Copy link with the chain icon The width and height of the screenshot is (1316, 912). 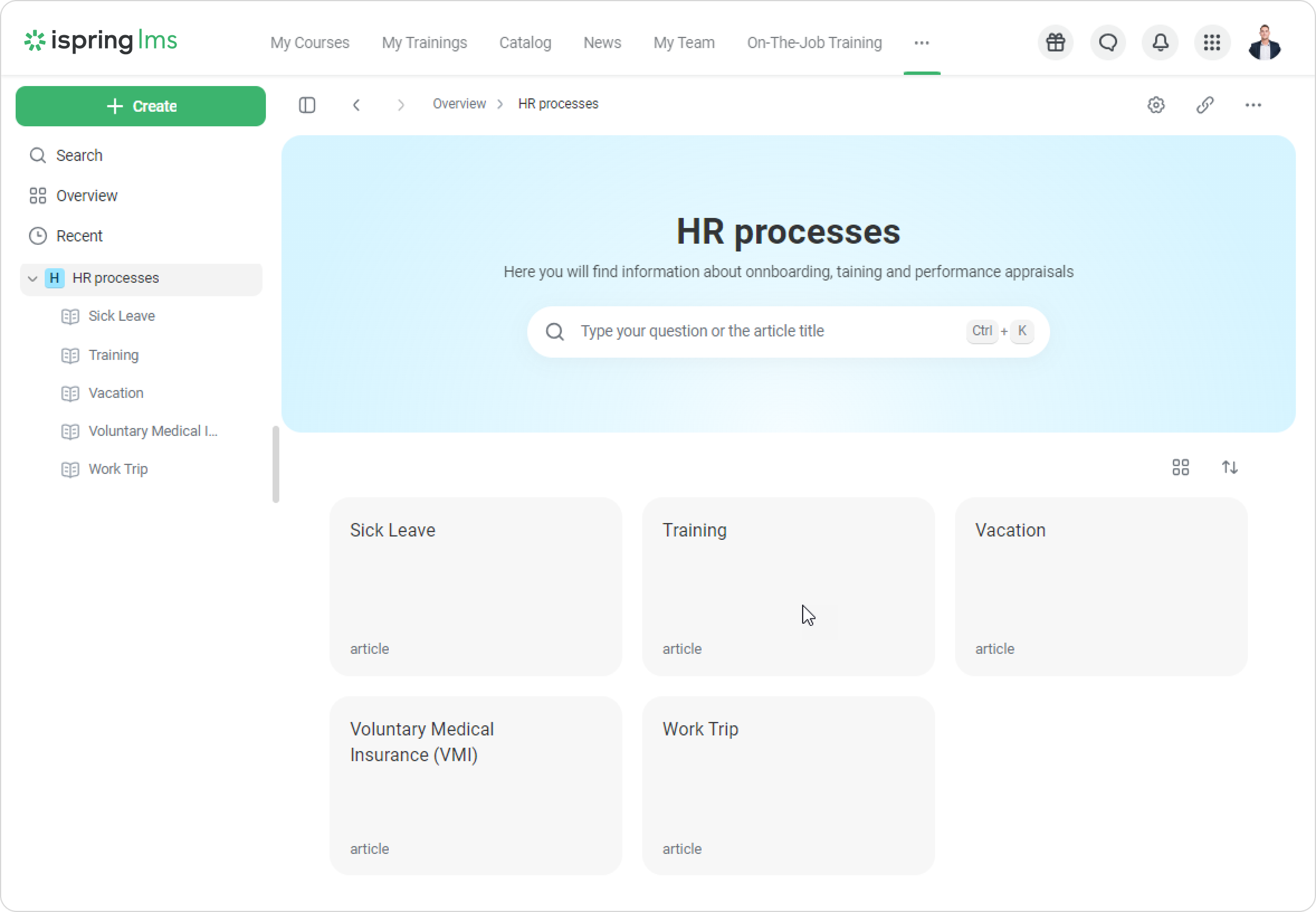[x=1205, y=105]
